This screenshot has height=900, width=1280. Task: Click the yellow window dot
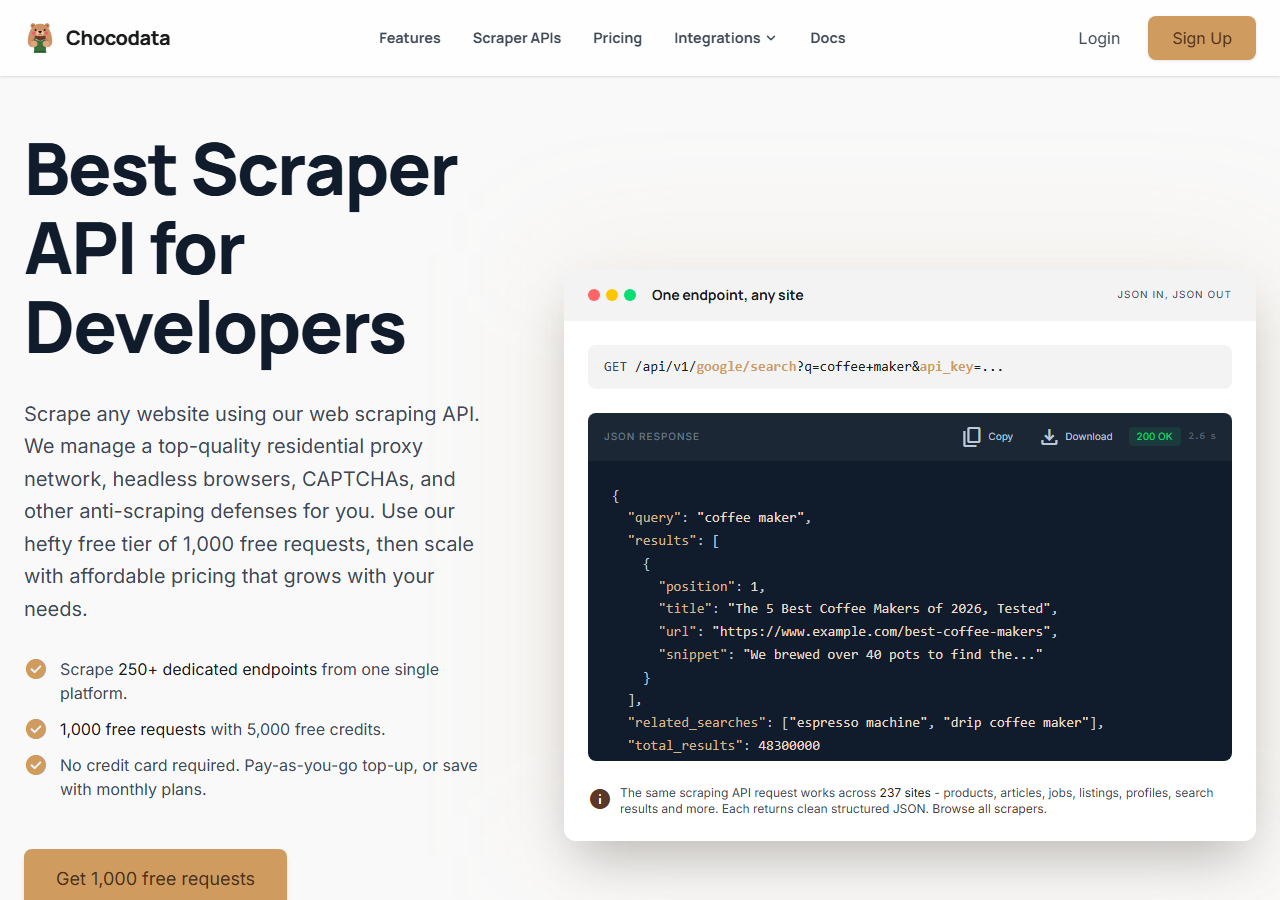(612, 295)
